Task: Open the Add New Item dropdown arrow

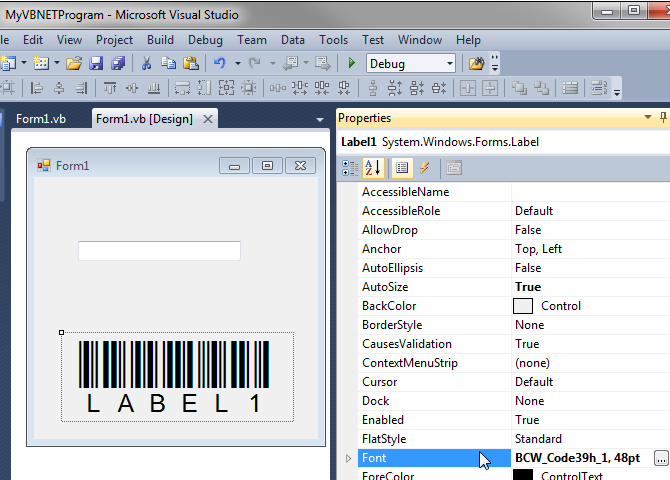Action: point(57,63)
